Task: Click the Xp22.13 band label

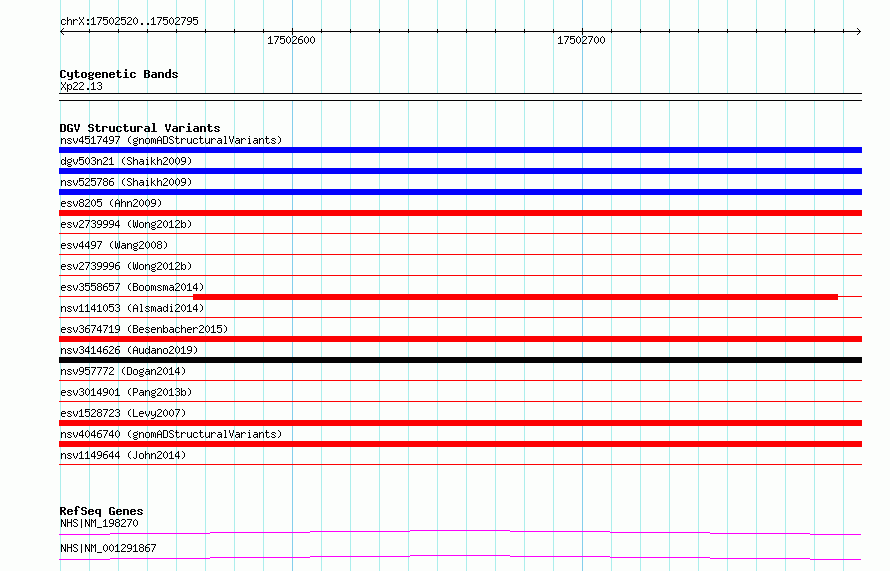Action: [81, 86]
